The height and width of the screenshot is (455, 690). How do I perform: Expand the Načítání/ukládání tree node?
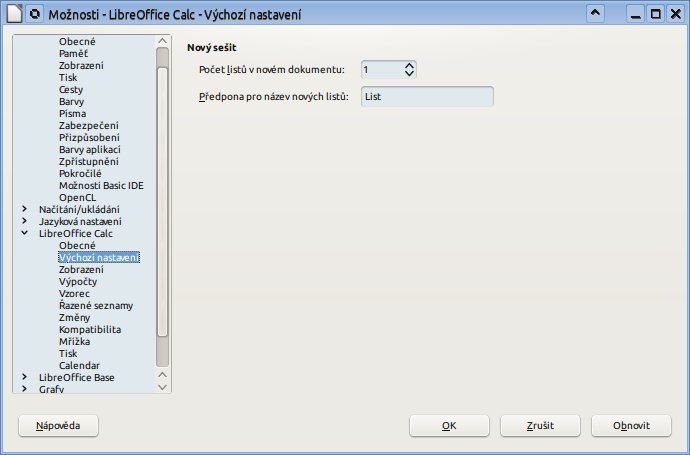coord(25,209)
